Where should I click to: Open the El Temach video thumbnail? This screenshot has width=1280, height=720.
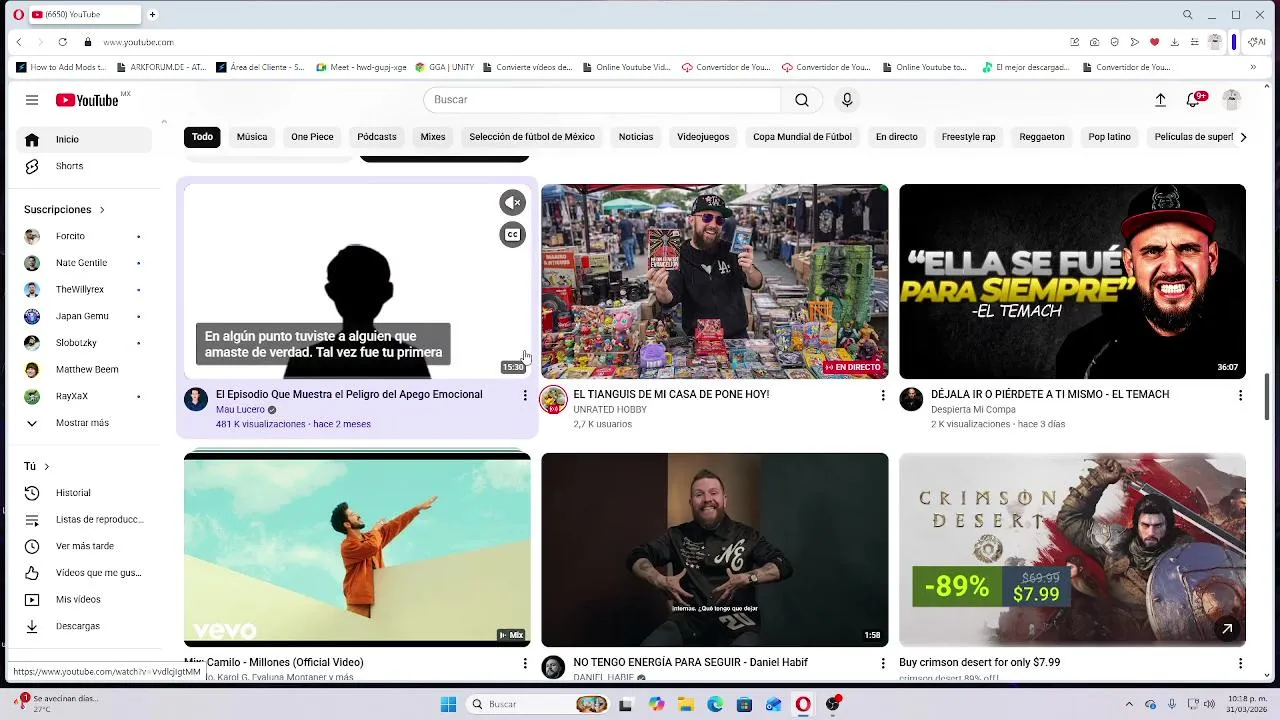tap(1072, 281)
